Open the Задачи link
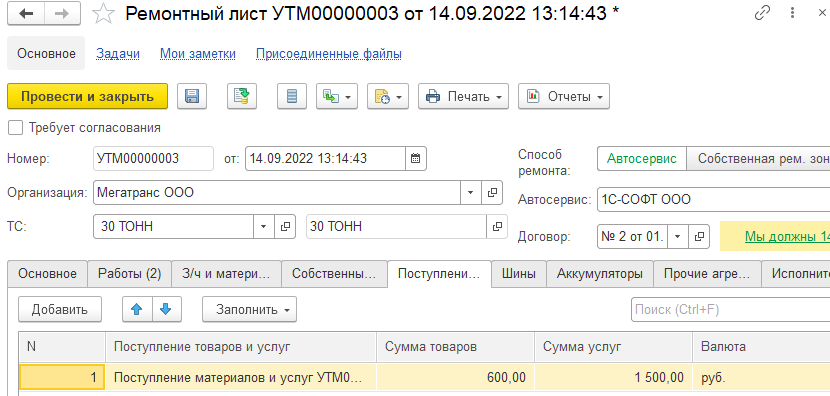 click(118, 53)
